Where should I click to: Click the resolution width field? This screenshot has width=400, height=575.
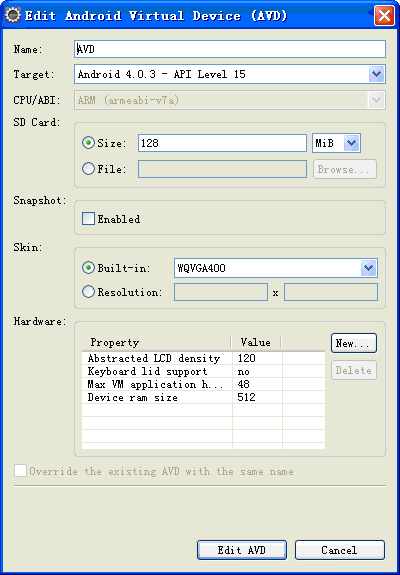221,292
